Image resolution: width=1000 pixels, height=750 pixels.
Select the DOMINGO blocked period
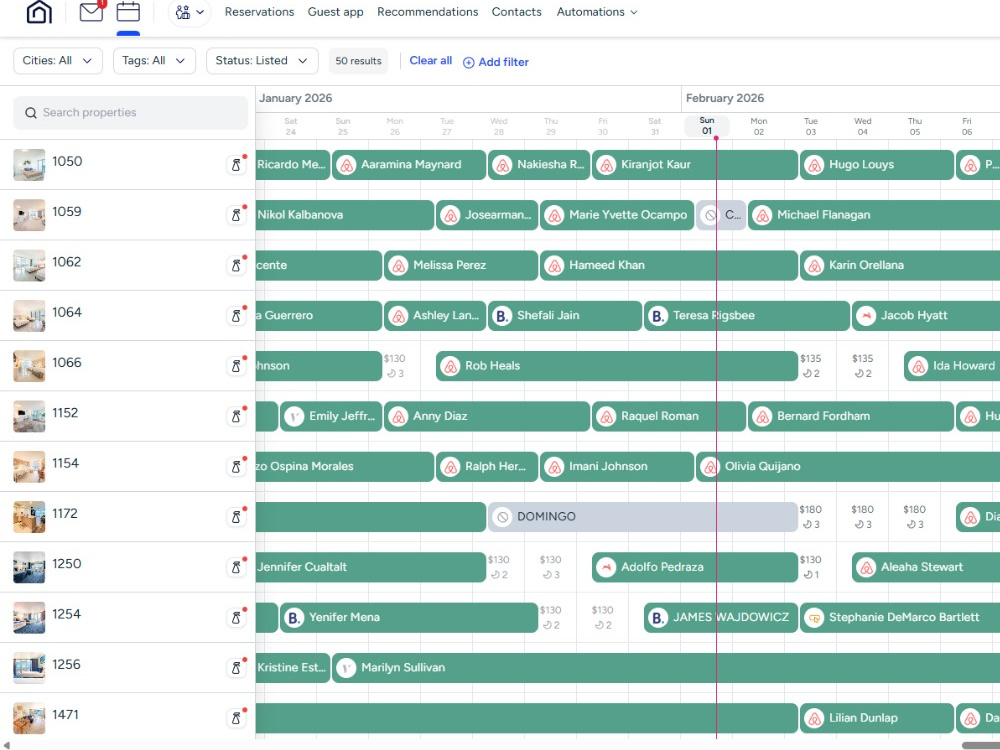[x=643, y=517]
